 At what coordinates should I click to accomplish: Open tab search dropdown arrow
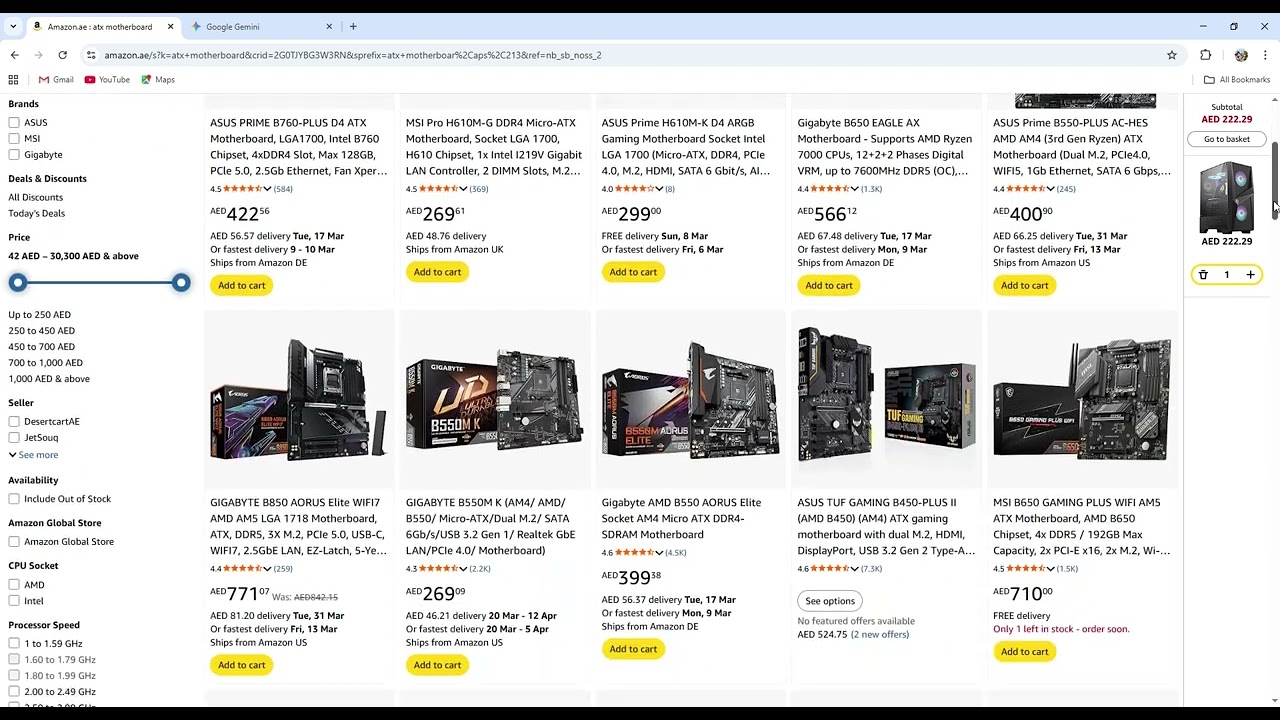[12, 27]
